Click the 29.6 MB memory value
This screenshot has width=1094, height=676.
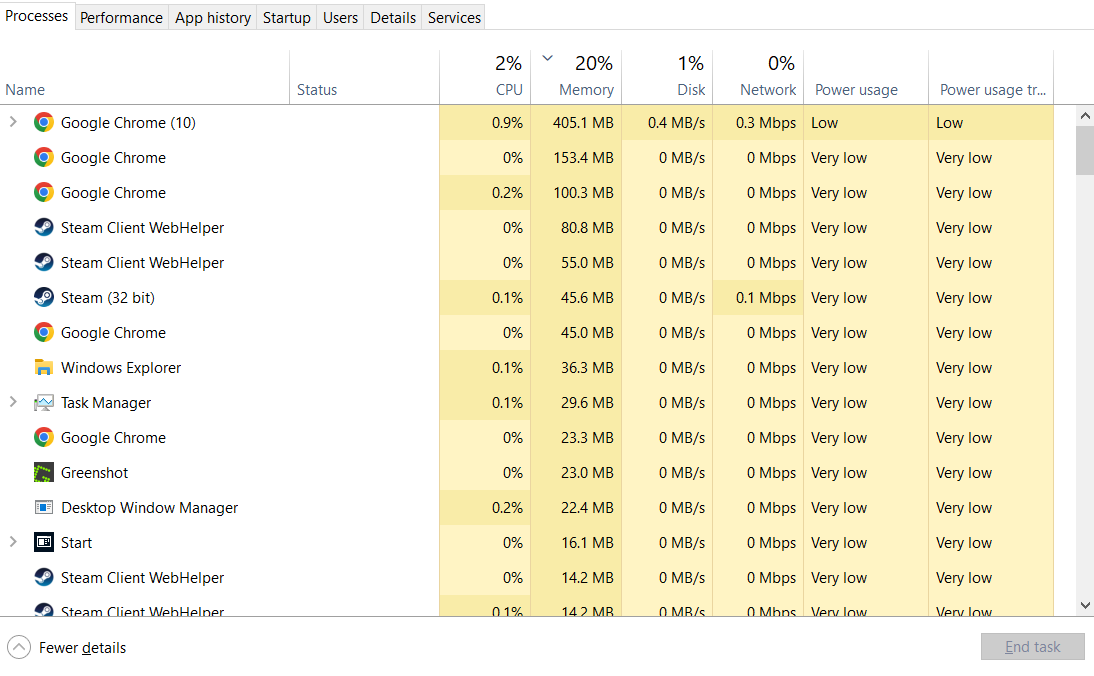[587, 403]
